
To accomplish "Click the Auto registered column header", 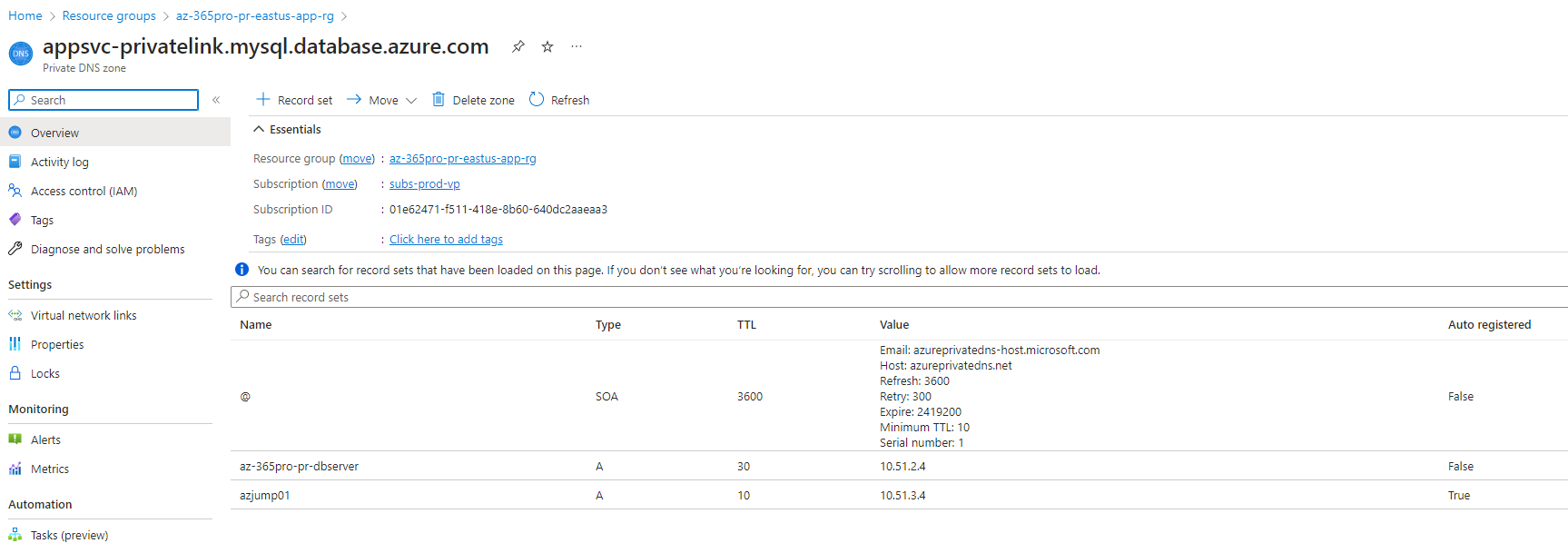I will click(x=1489, y=324).
